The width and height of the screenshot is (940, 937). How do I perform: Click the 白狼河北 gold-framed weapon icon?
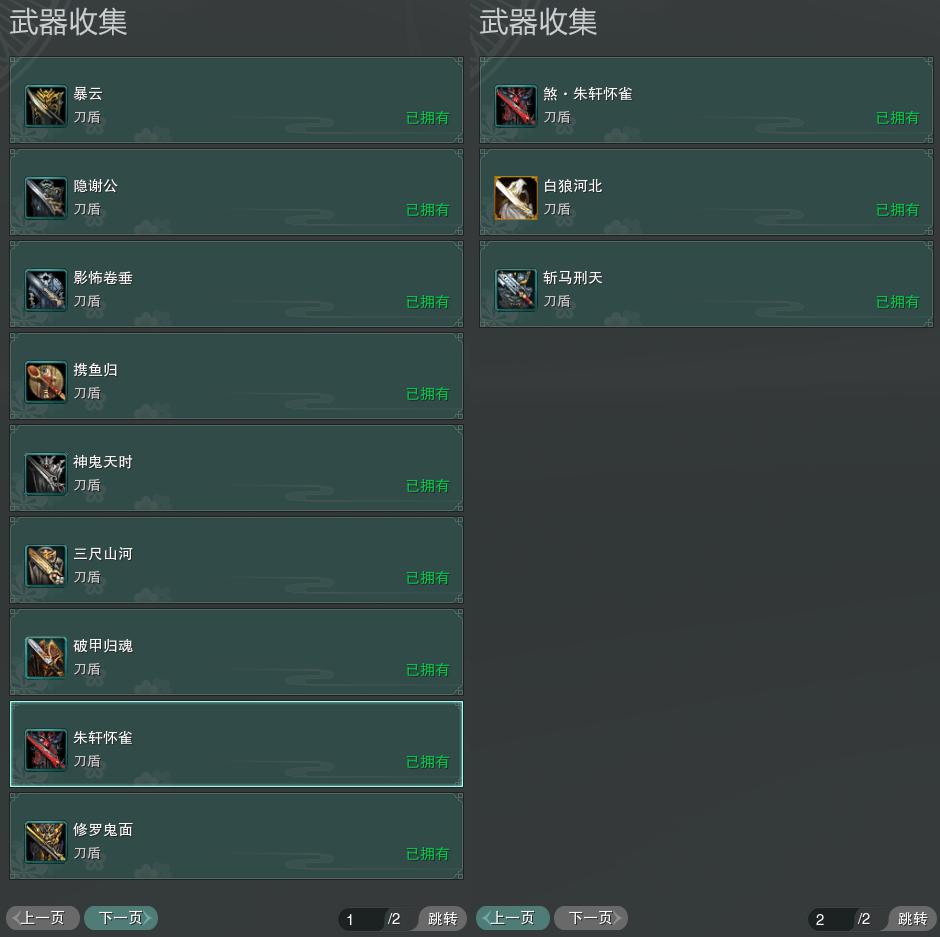coord(516,198)
